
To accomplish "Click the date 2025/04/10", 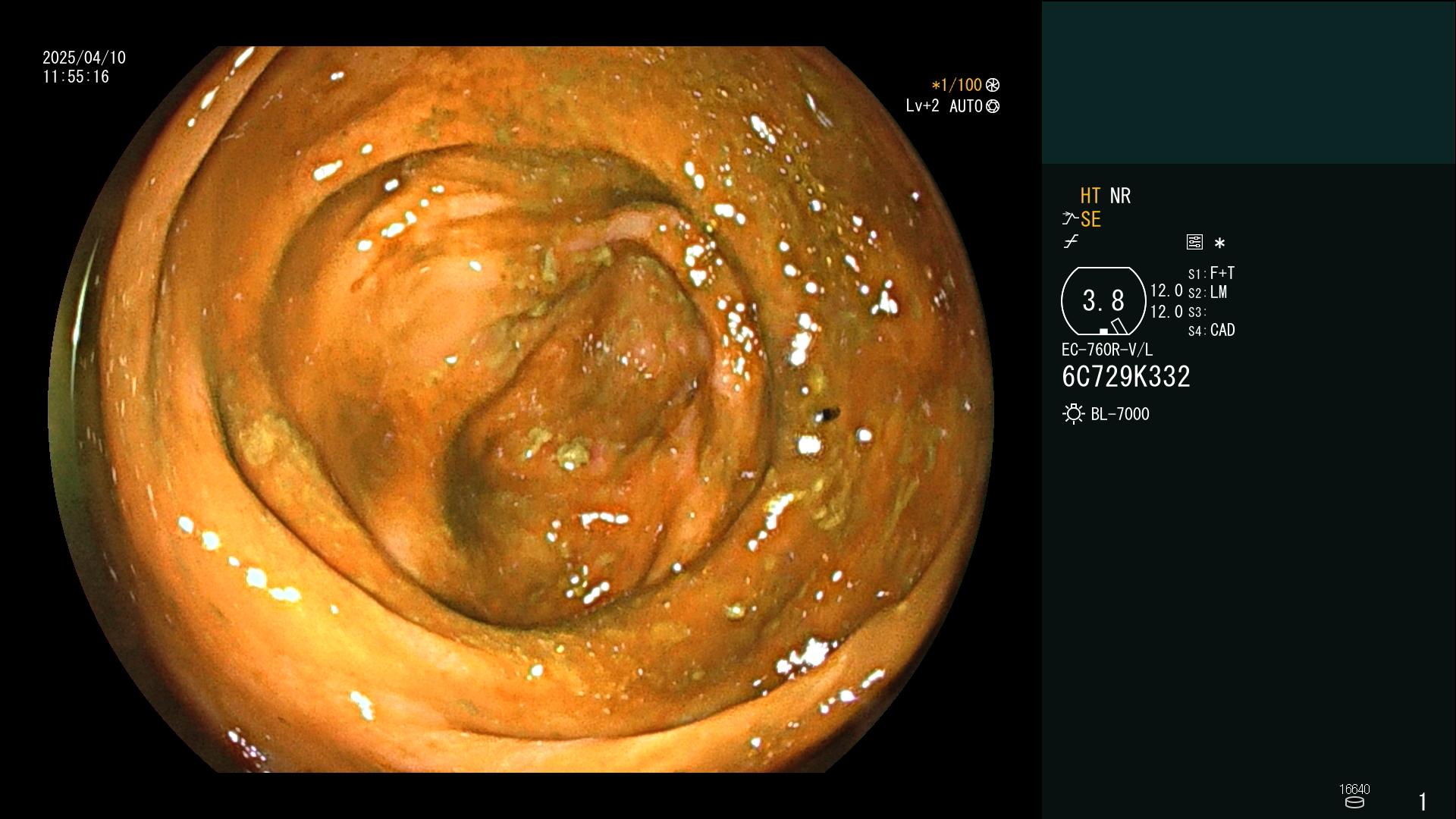I will [84, 58].
